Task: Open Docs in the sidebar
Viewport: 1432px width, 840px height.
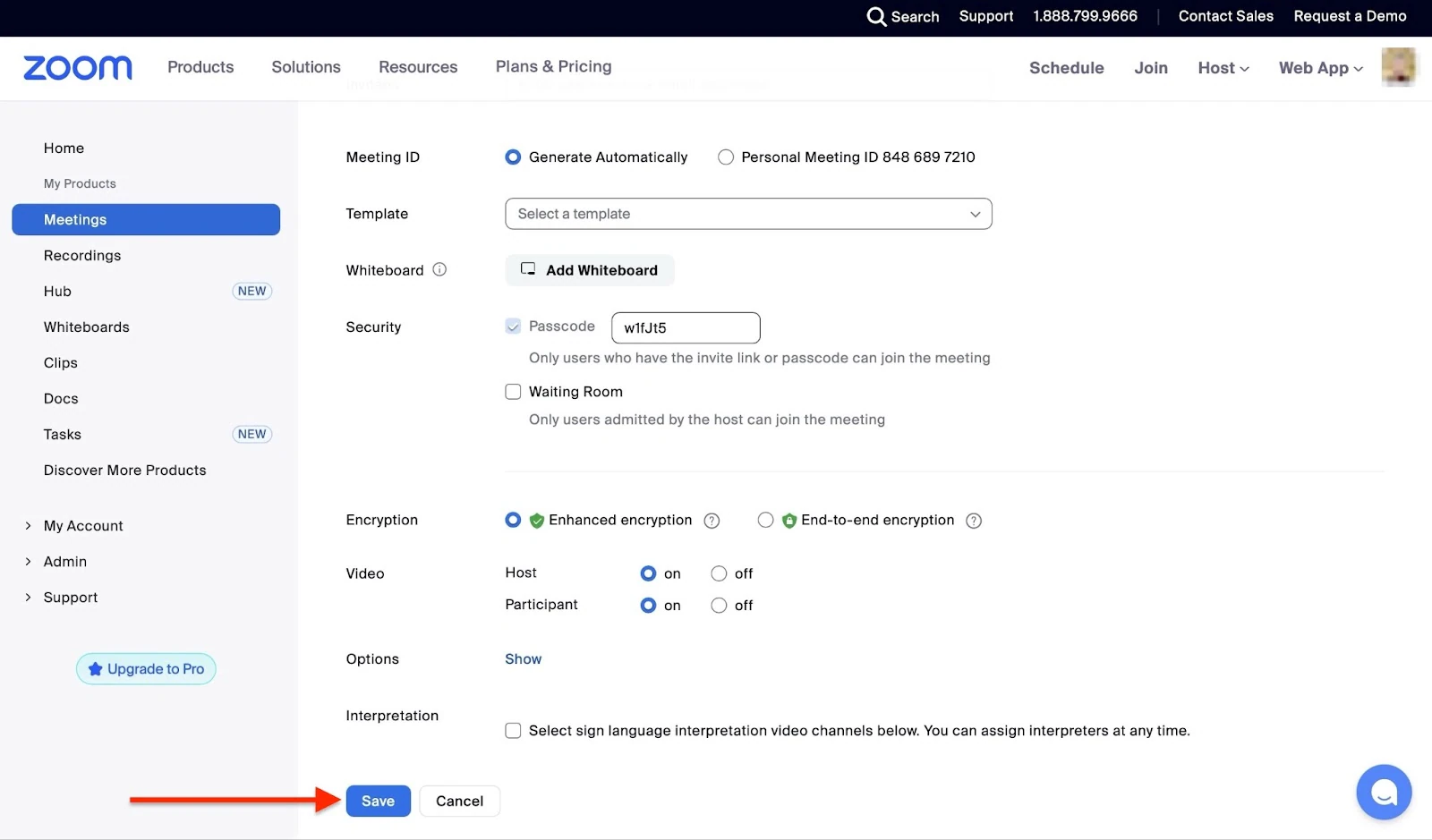Action: pos(61,399)
